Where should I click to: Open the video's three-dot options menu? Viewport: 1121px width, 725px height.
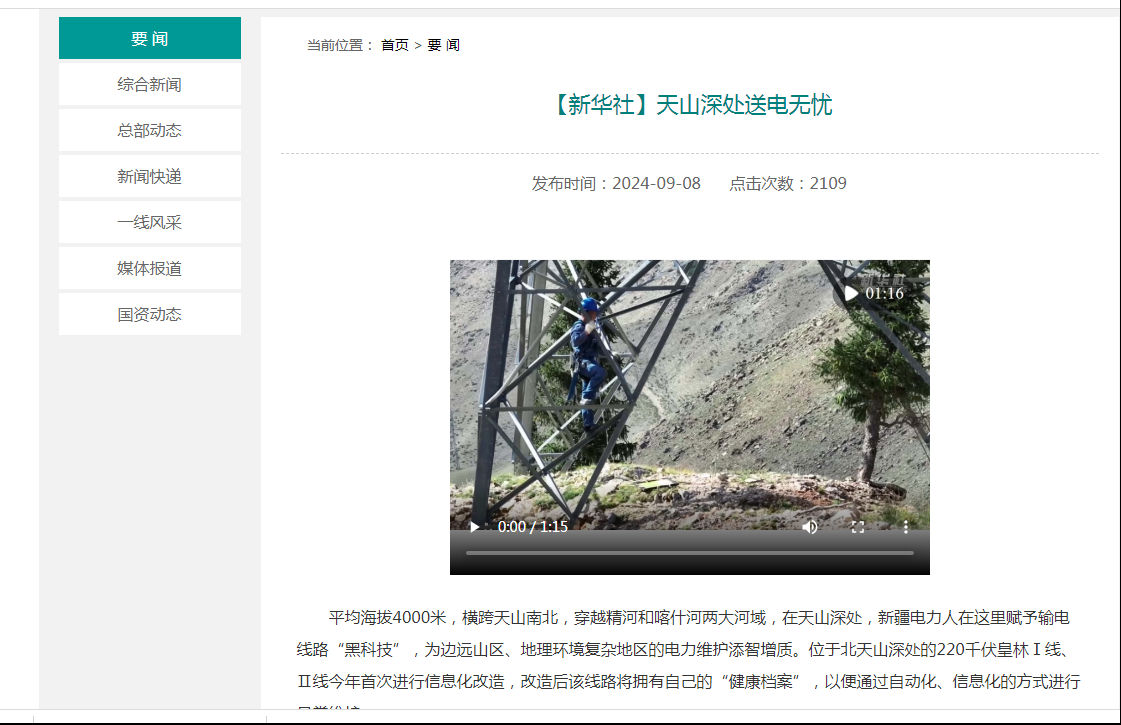(905, 527)
